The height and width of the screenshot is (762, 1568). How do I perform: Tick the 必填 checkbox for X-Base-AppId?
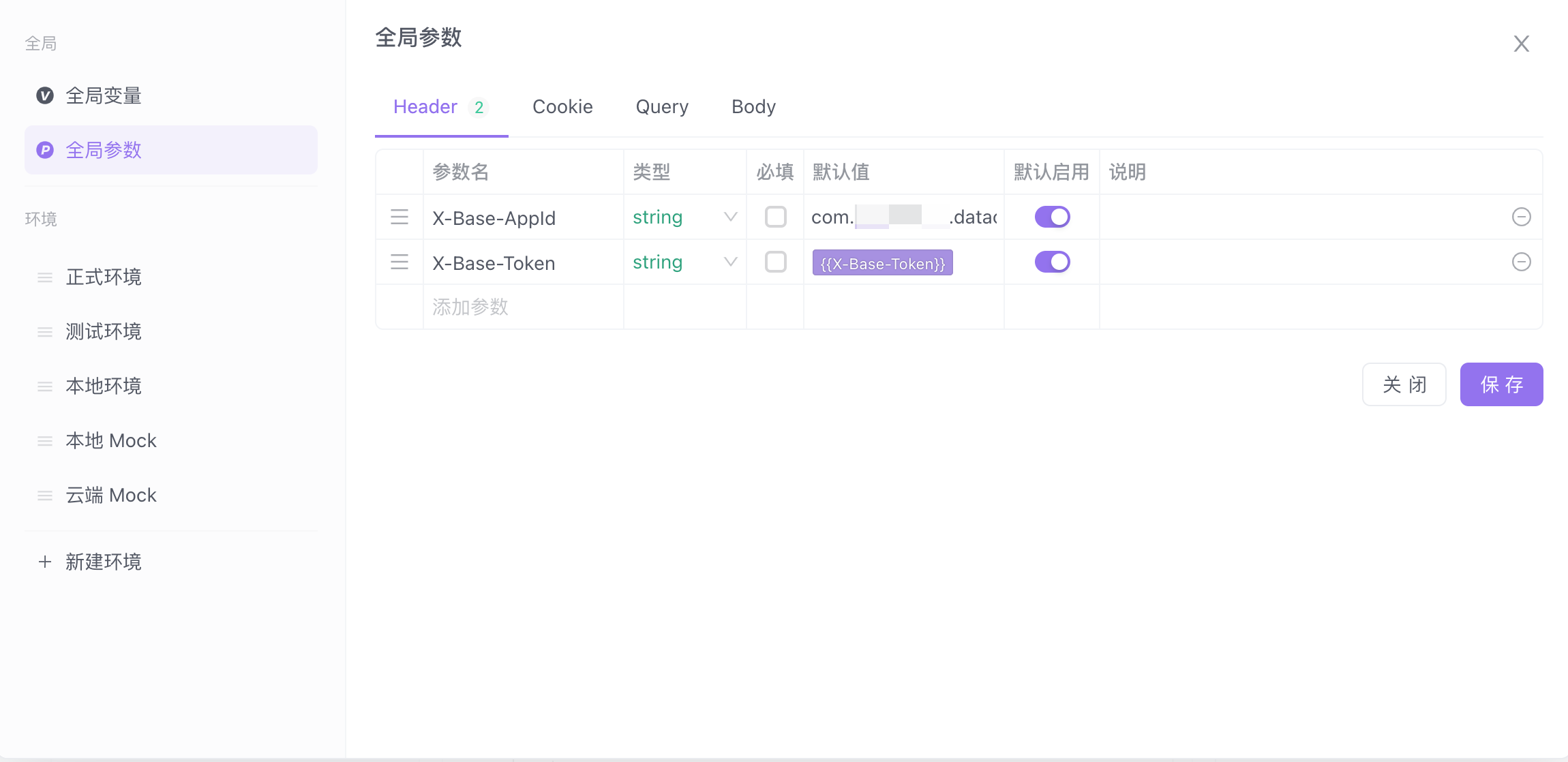(775, 217)
